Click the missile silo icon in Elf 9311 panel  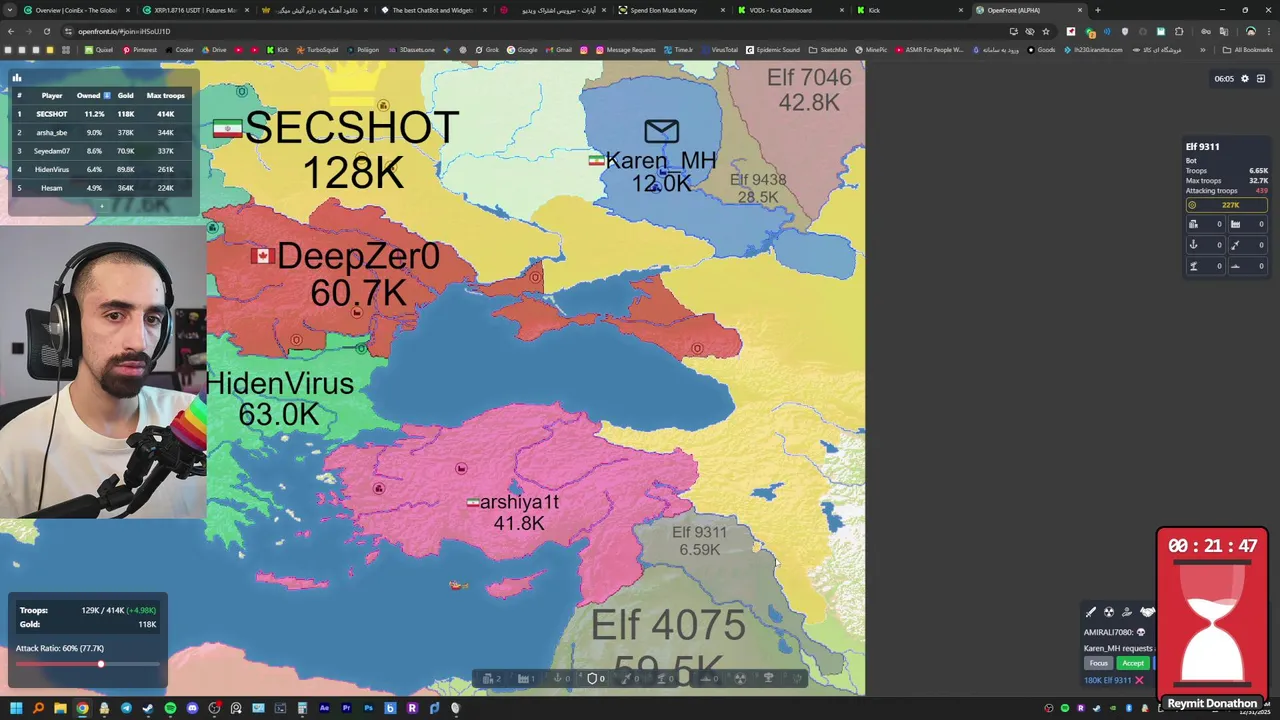[1235, 245]
